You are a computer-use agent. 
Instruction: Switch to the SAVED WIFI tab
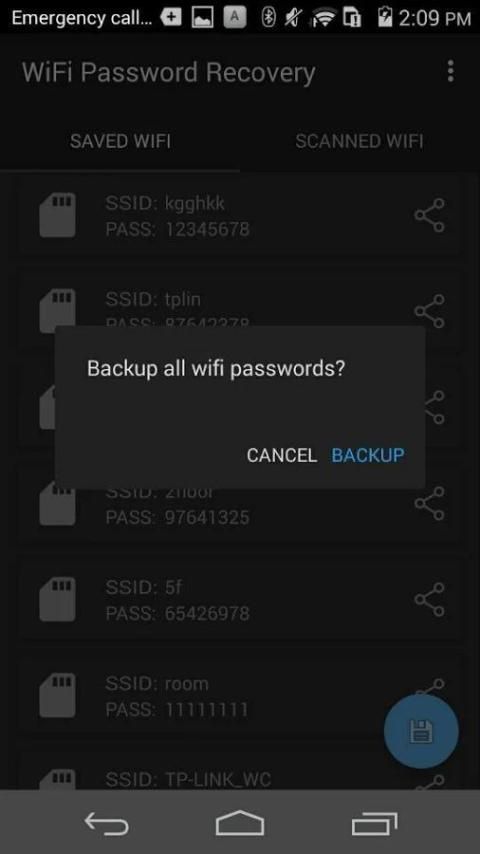pos(120,142)
